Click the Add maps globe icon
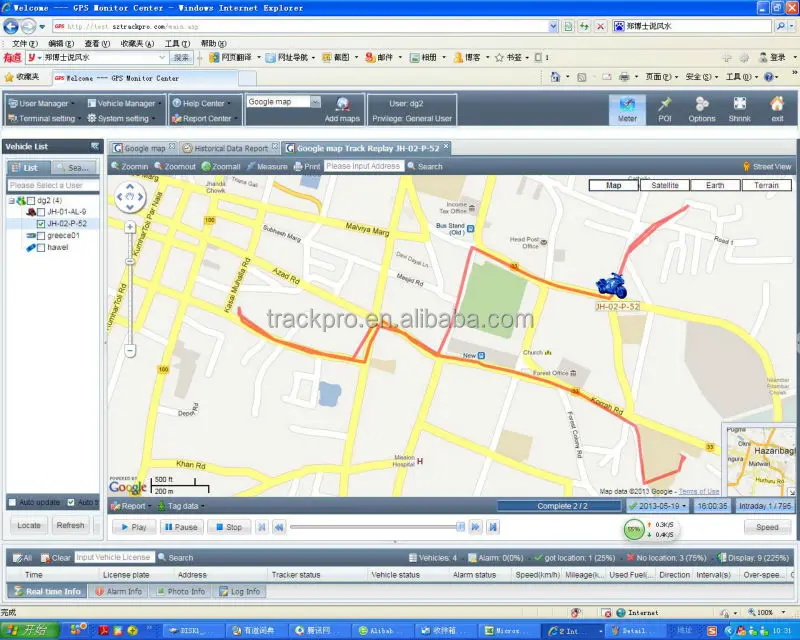 coord(342,104)
